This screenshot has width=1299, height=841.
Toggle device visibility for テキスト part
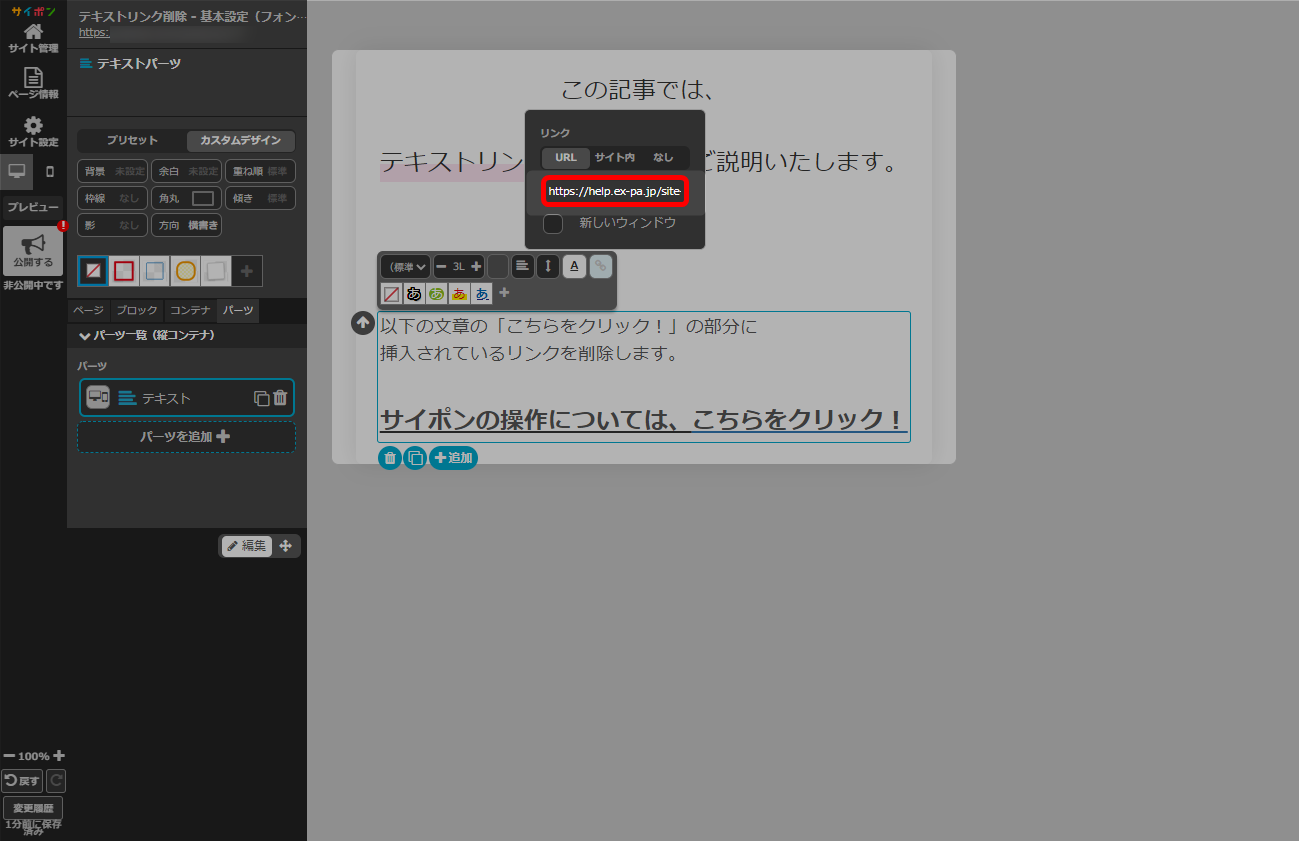pyautogui.click(x=98, y=397)
